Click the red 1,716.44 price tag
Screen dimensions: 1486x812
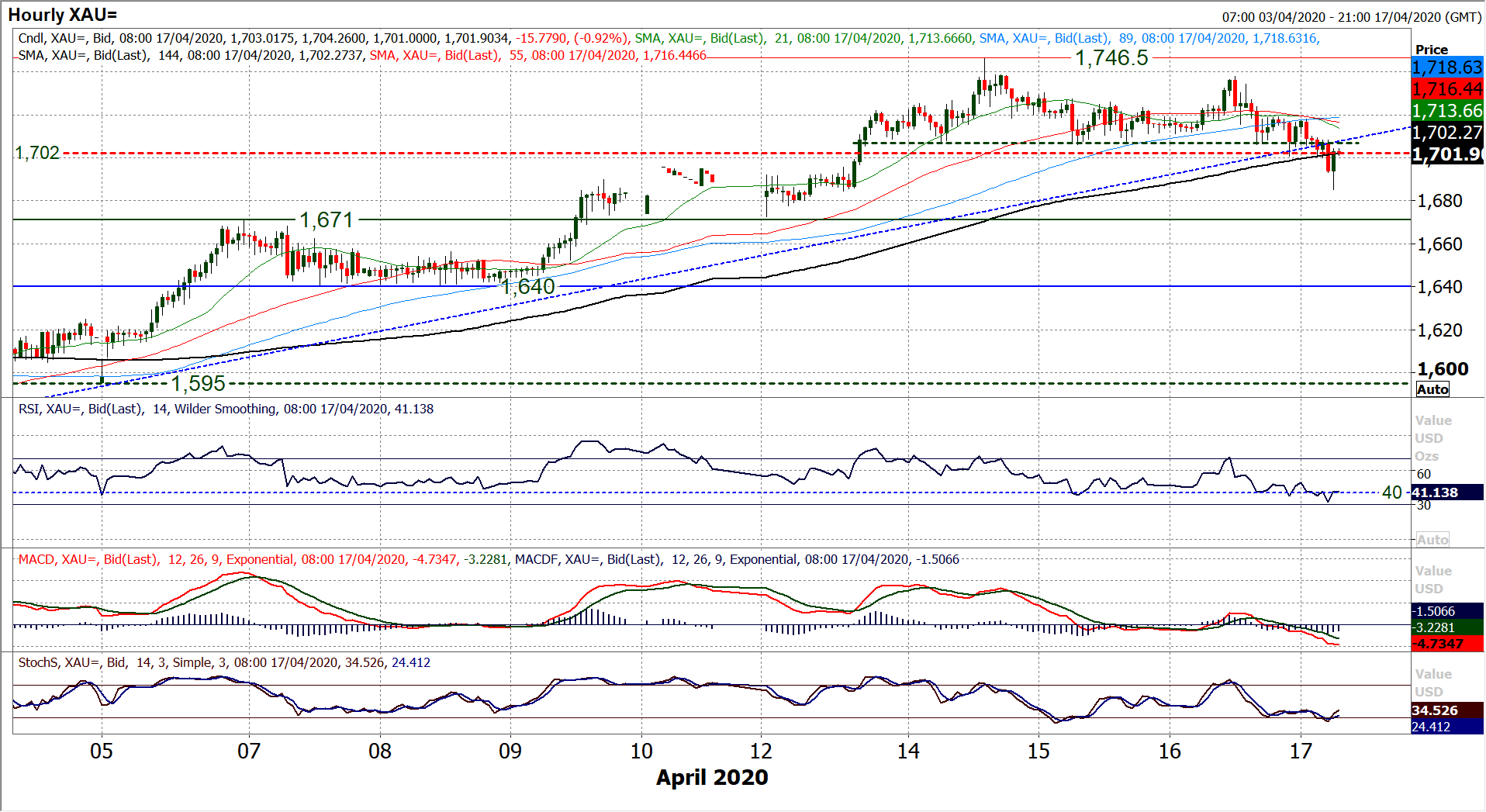click(x=1447, y=89)
